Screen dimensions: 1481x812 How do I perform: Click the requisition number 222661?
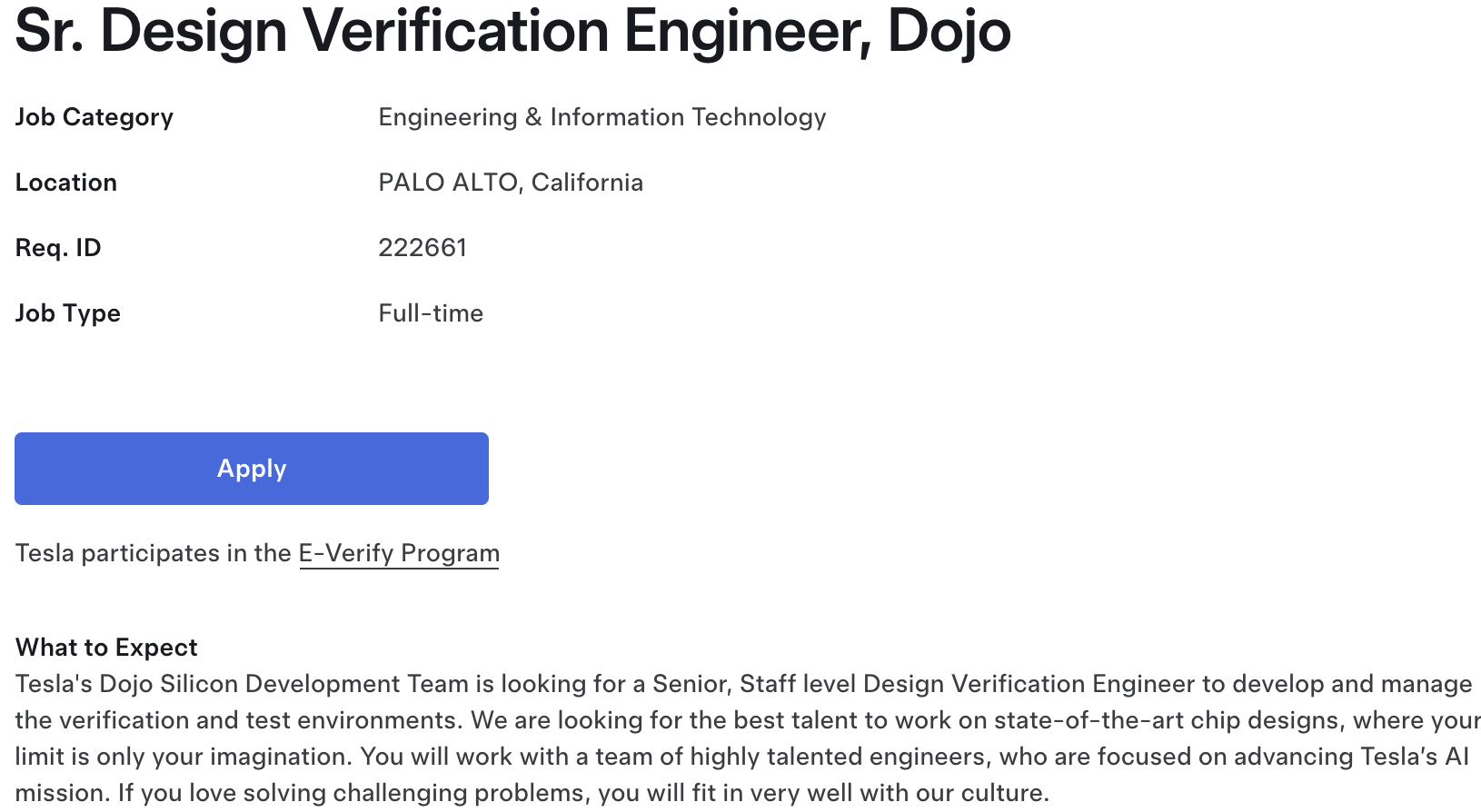(x=422, y=248)
